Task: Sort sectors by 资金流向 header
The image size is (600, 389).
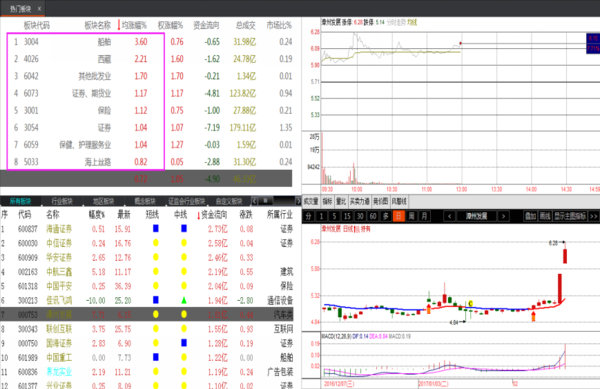Action: (x=206, y=26)
